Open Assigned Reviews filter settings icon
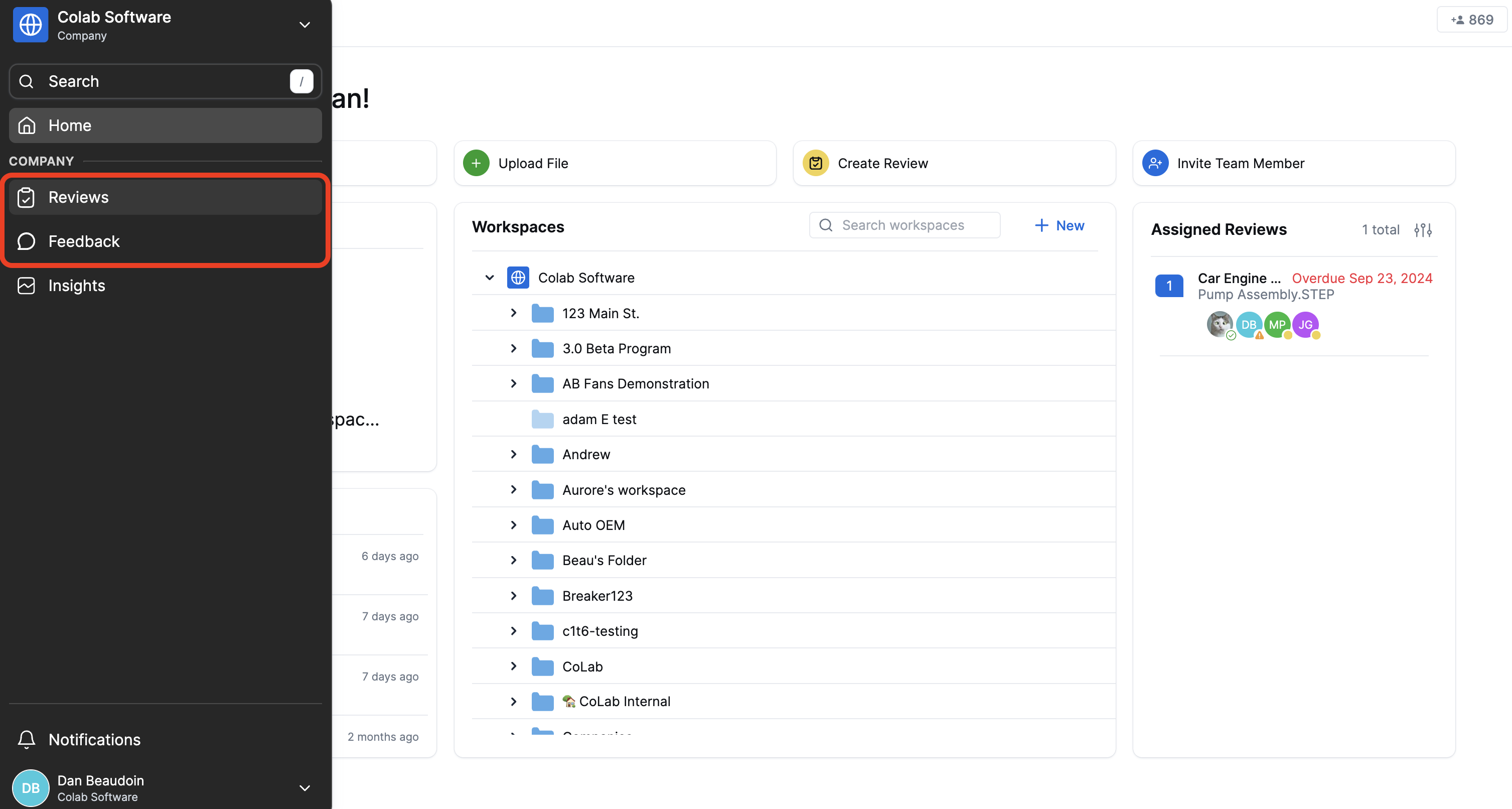The image size is (1512, 809). click(1423, 229)
